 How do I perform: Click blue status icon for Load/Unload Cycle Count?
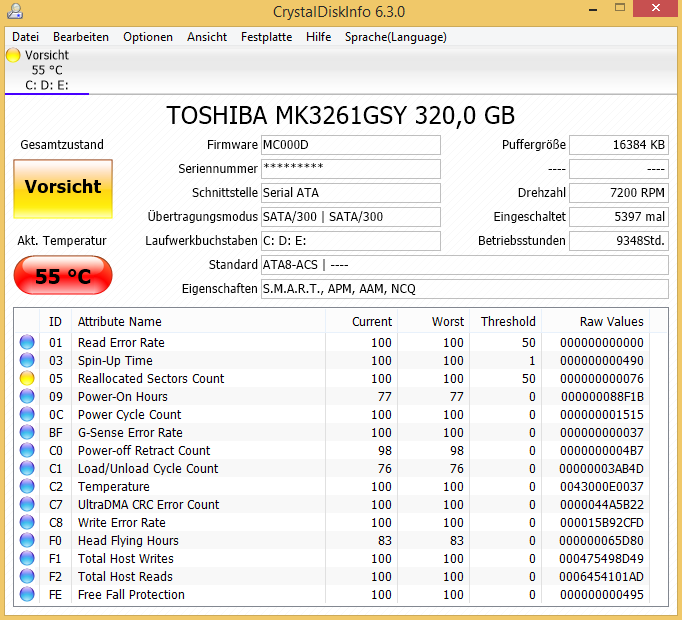pos(27,469)
